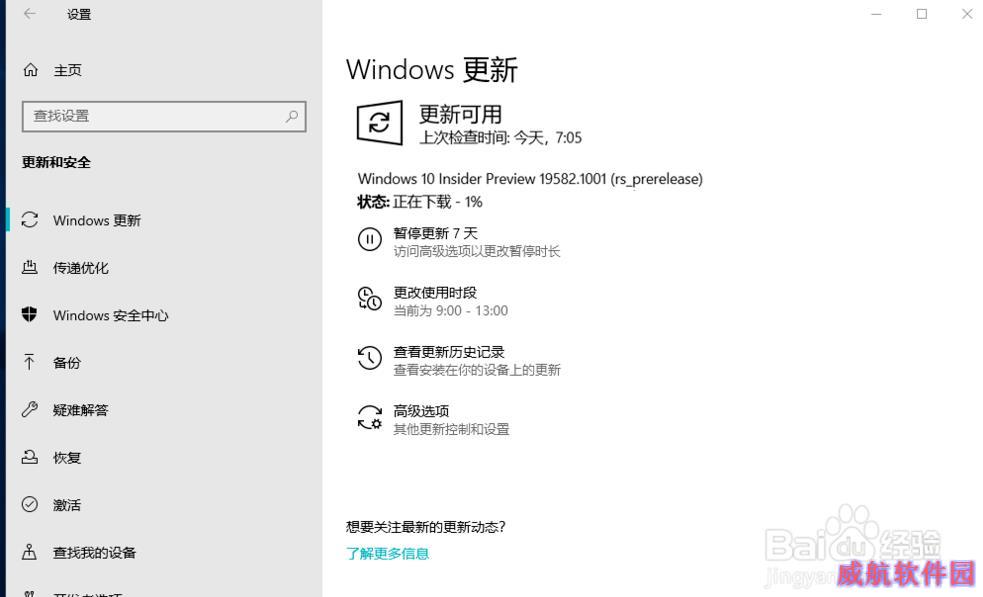Image resolution: width=983 pixels, height=597 pixels.
Task: Click 其他更新控制和设置 text
Action: [451, 429]
